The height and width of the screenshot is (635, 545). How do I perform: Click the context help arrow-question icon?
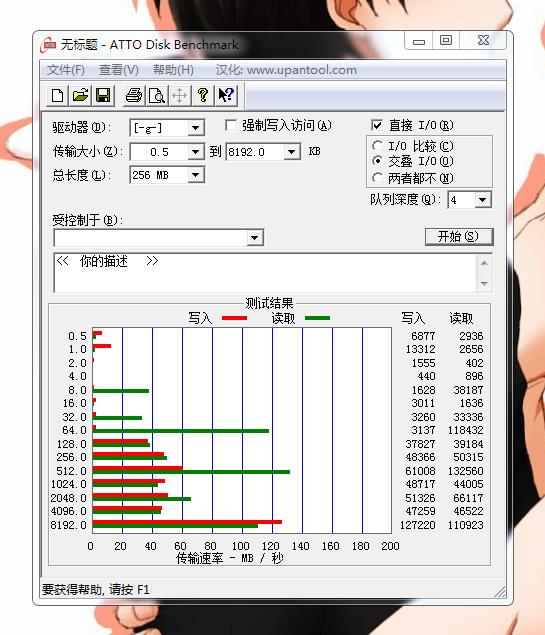226,96
